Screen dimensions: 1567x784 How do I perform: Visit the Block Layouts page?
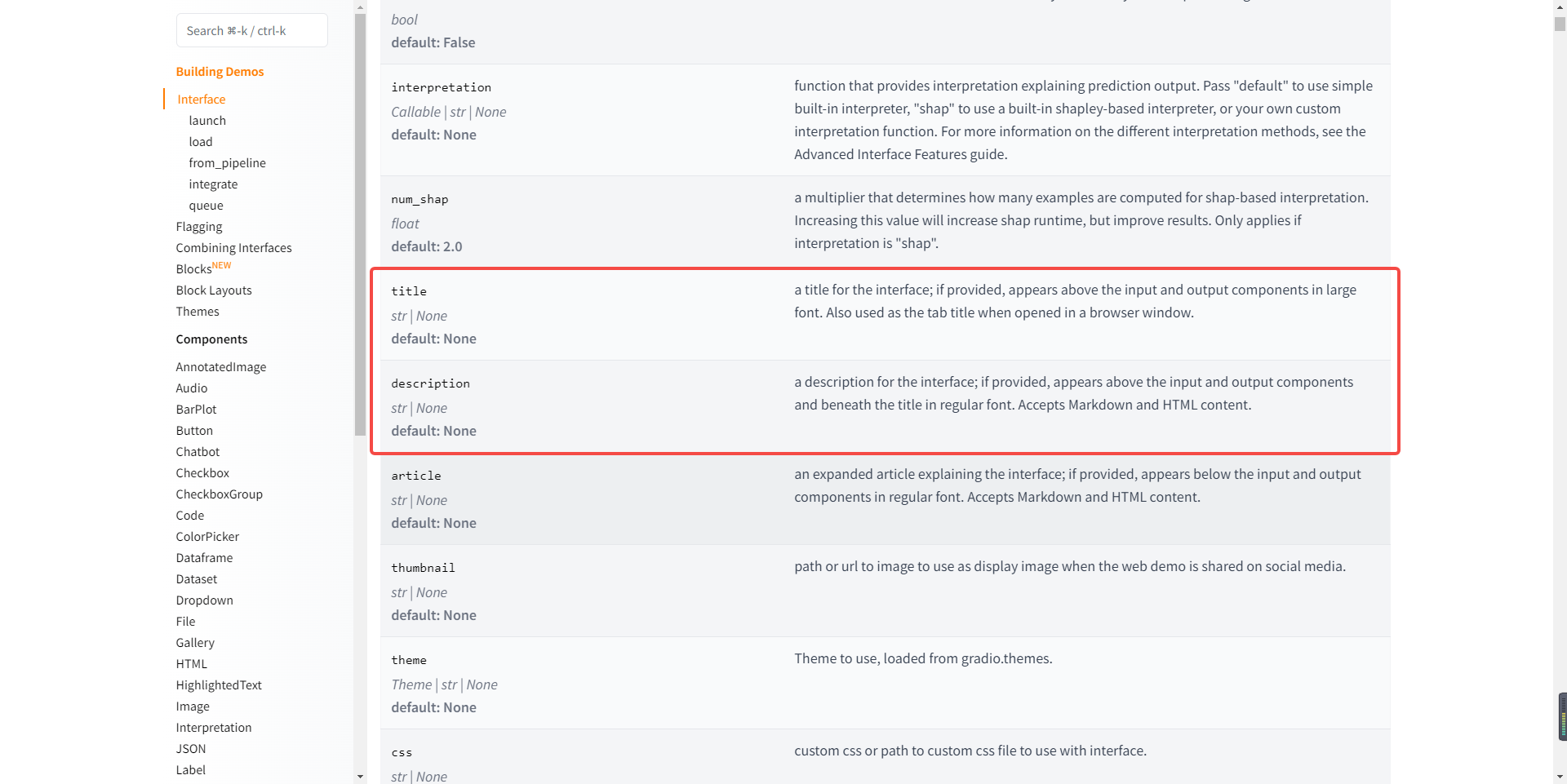coord(214,290)
